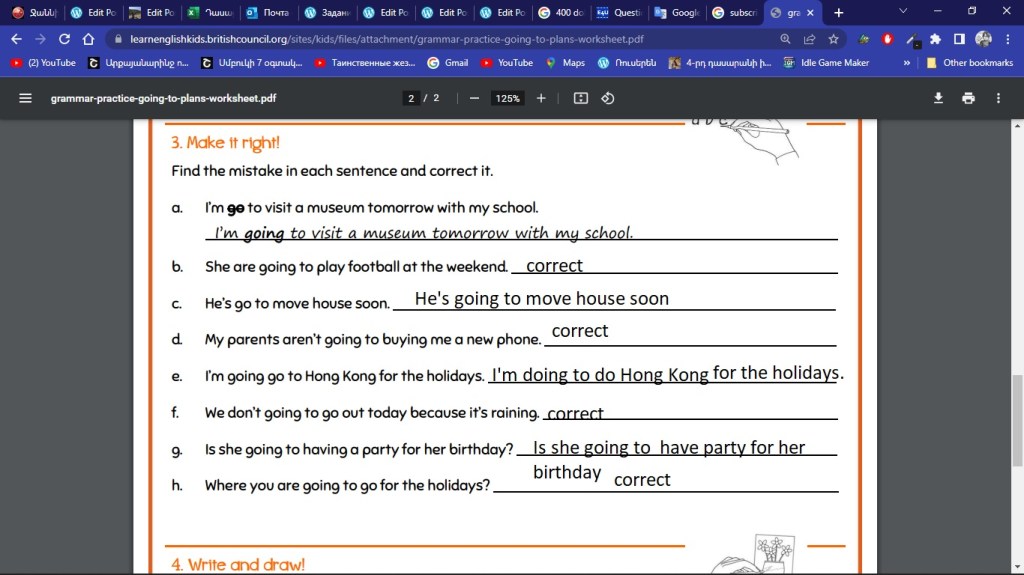Click the fit to page icon

[x=581, y=98]
